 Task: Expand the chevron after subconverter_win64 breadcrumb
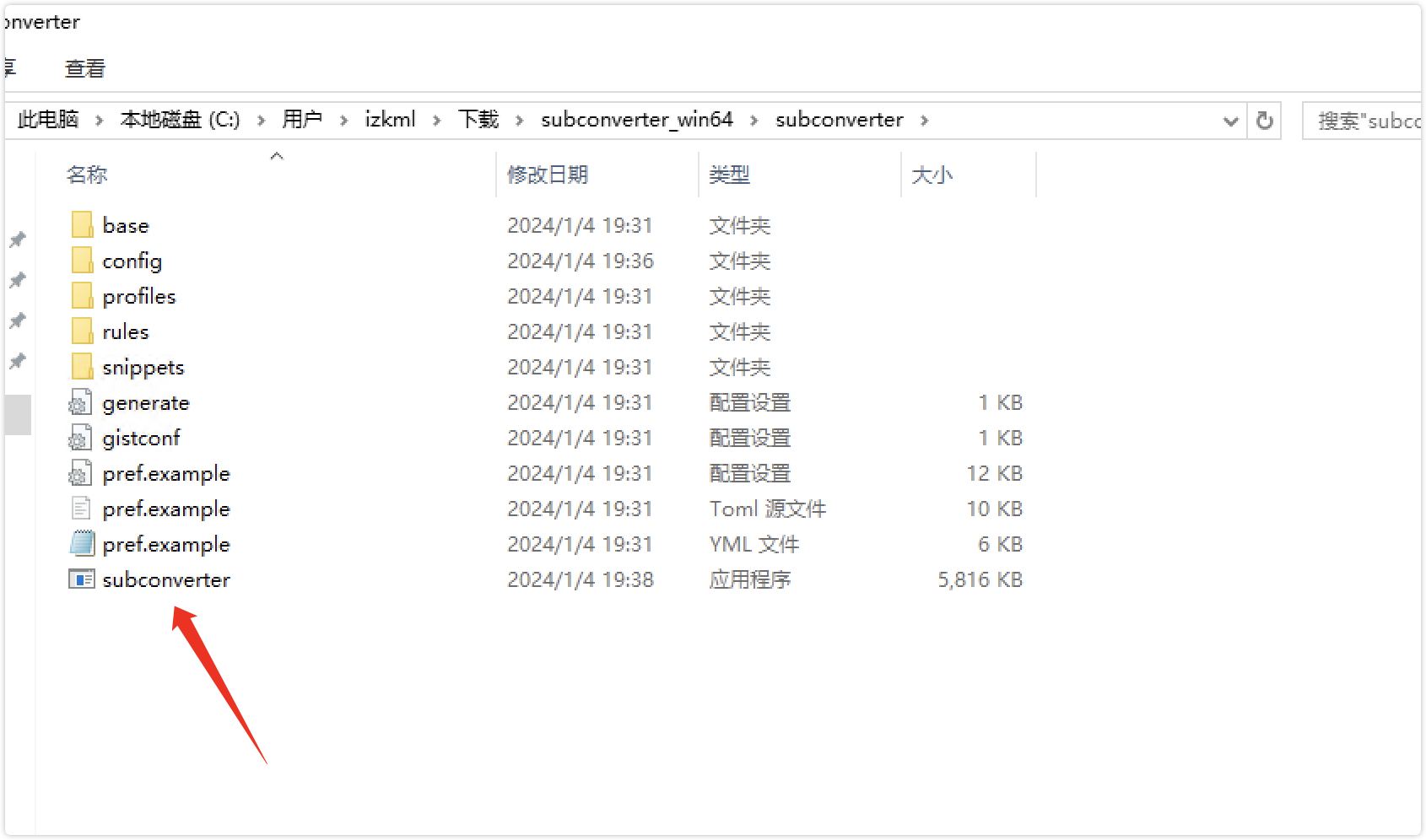754,121
